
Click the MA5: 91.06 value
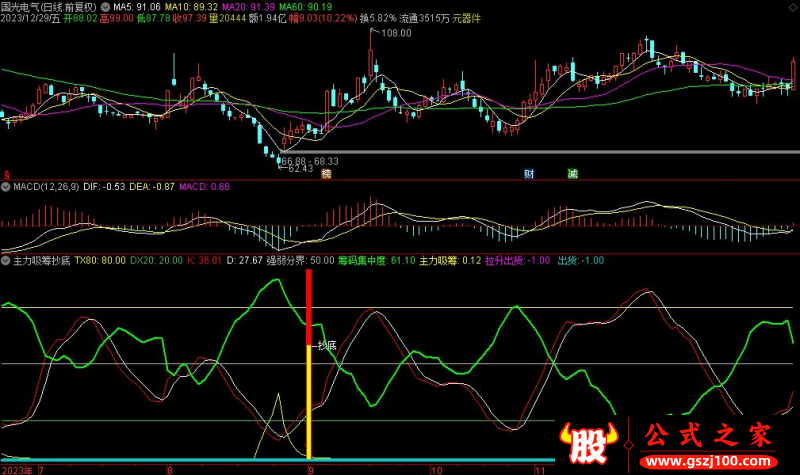click(137, 7)
